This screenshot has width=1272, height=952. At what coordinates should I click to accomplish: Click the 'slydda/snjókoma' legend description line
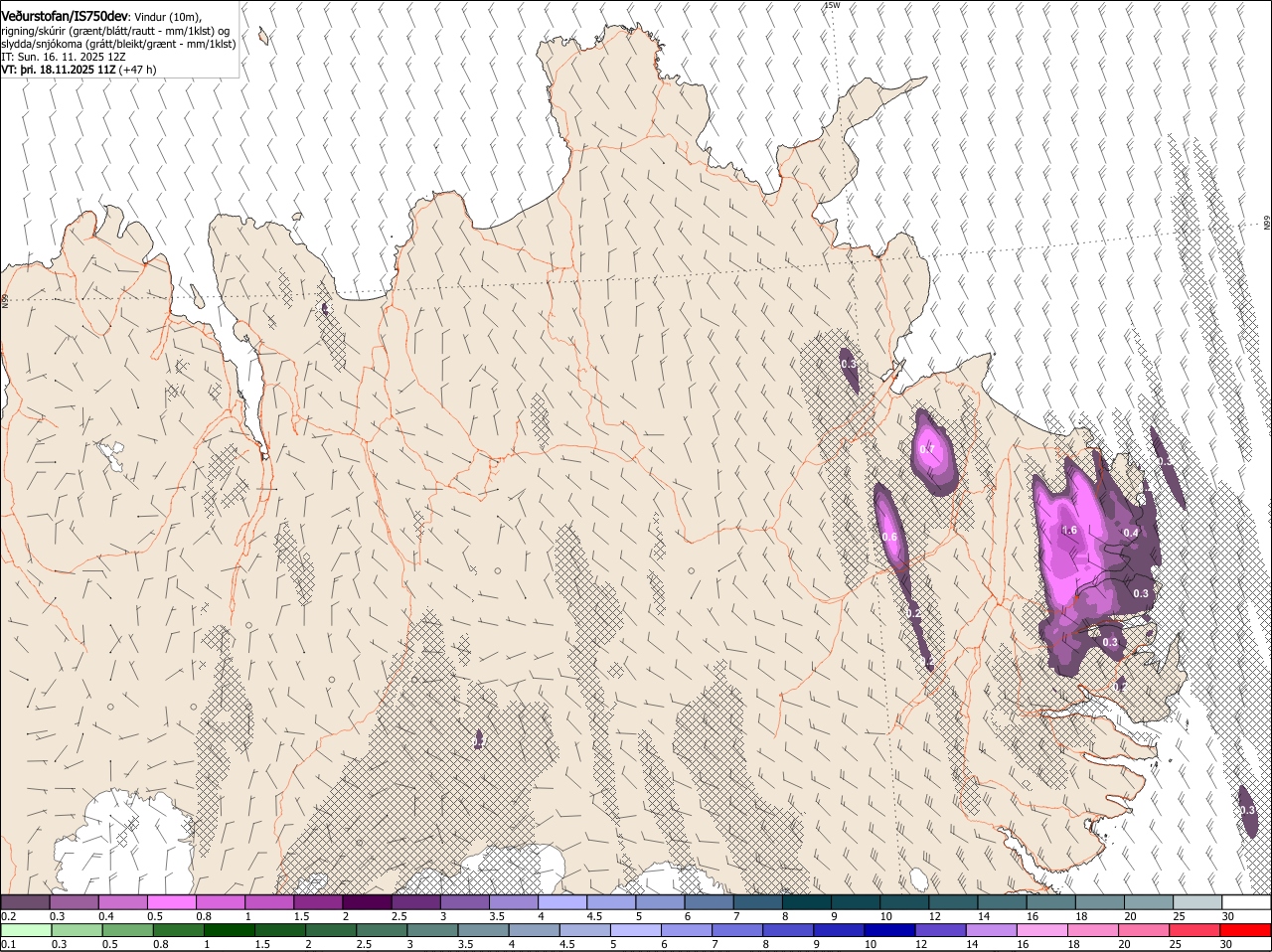(118, 44)
